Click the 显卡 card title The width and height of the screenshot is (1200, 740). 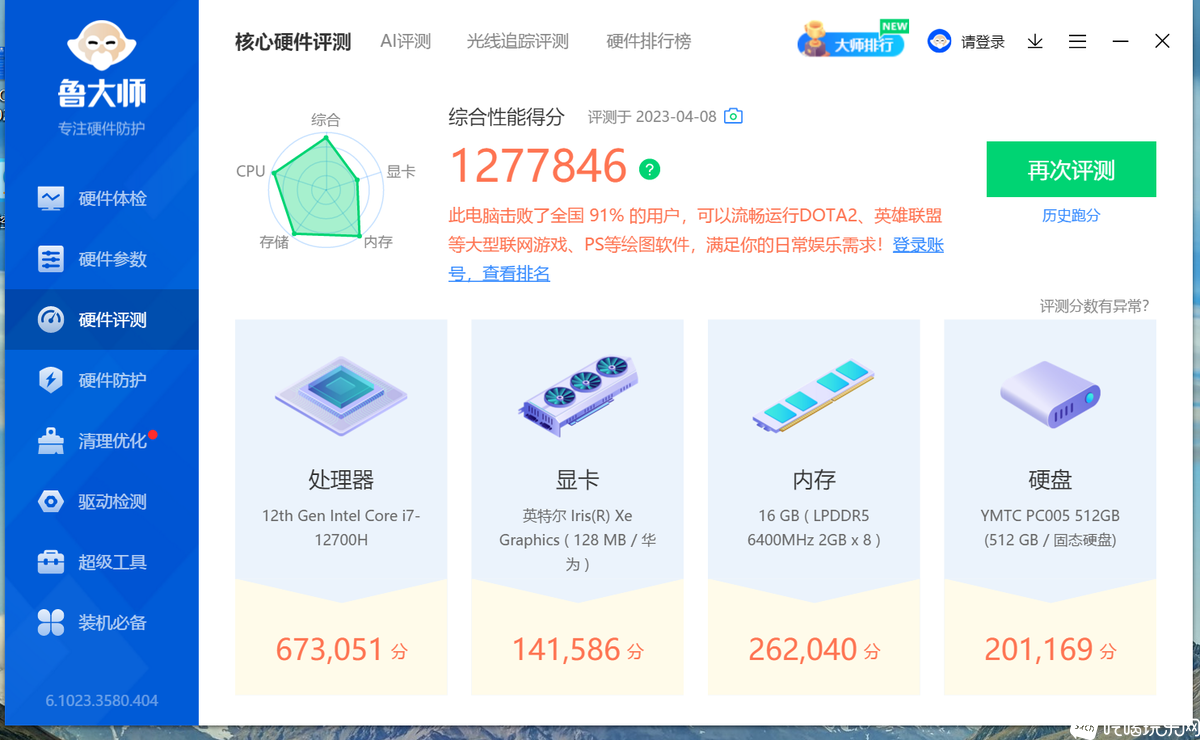click(x=577, y=480)
